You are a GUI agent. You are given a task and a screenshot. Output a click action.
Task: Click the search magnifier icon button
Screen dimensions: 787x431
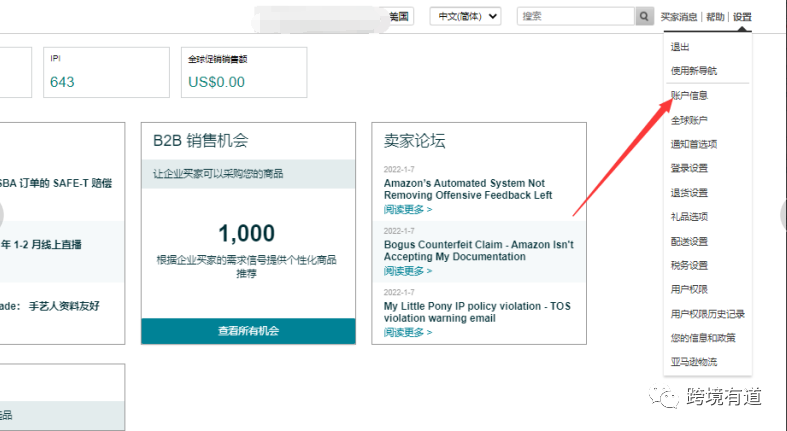pyautogui.click(x=644, y=16)
